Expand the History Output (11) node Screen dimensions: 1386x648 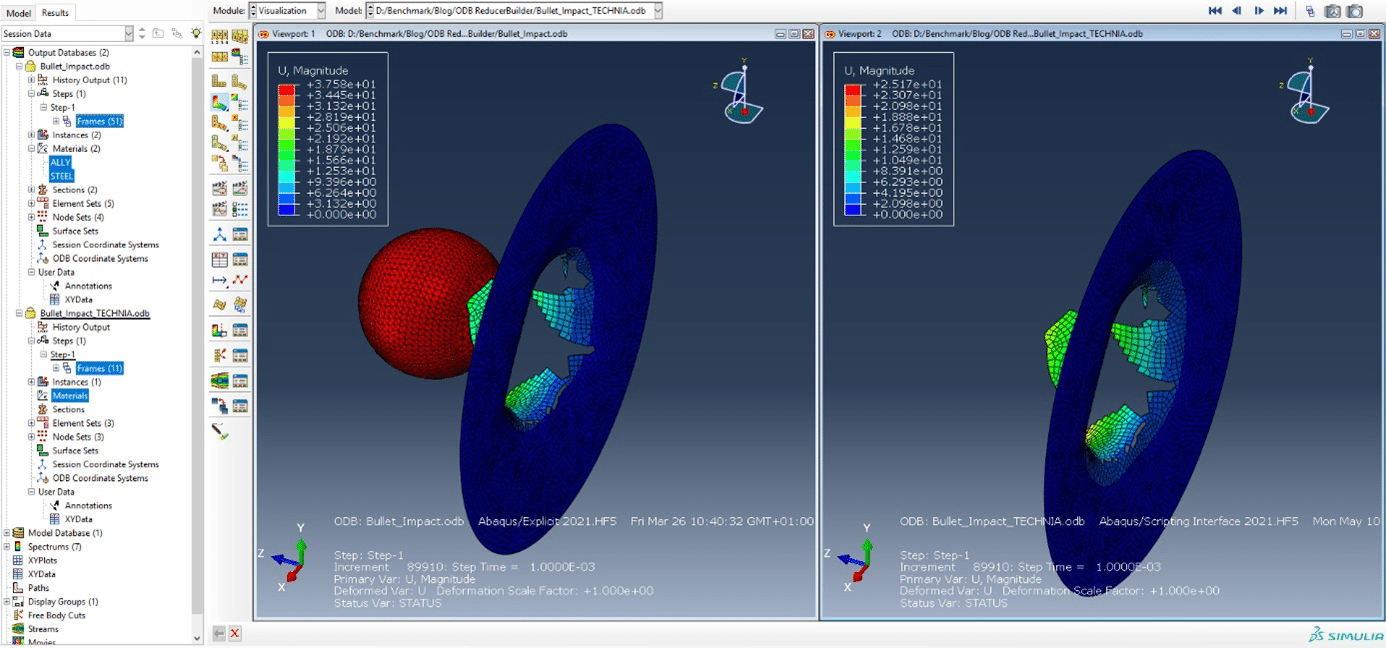(x=31, y=80)
